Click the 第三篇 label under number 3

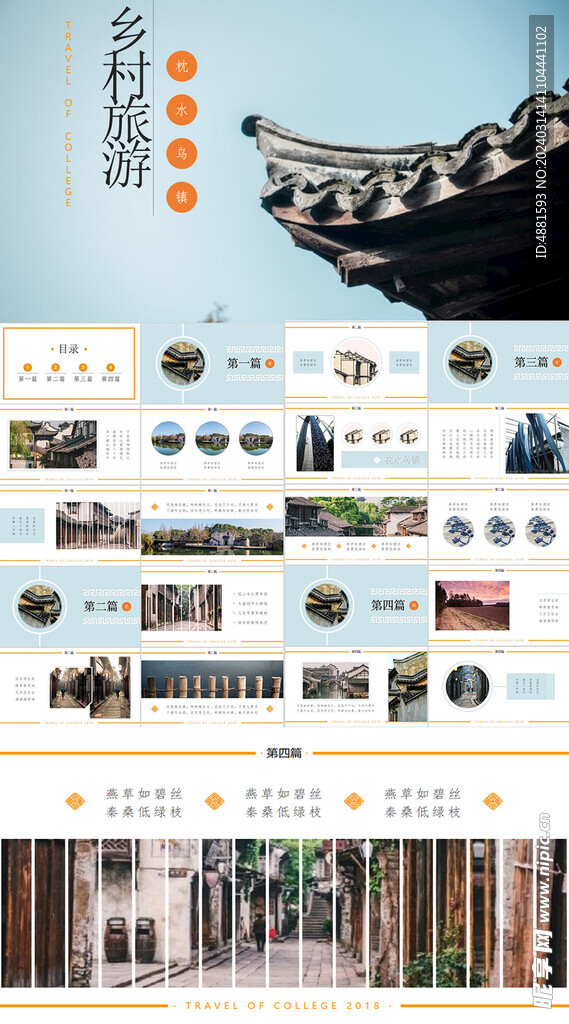point(83,379)
